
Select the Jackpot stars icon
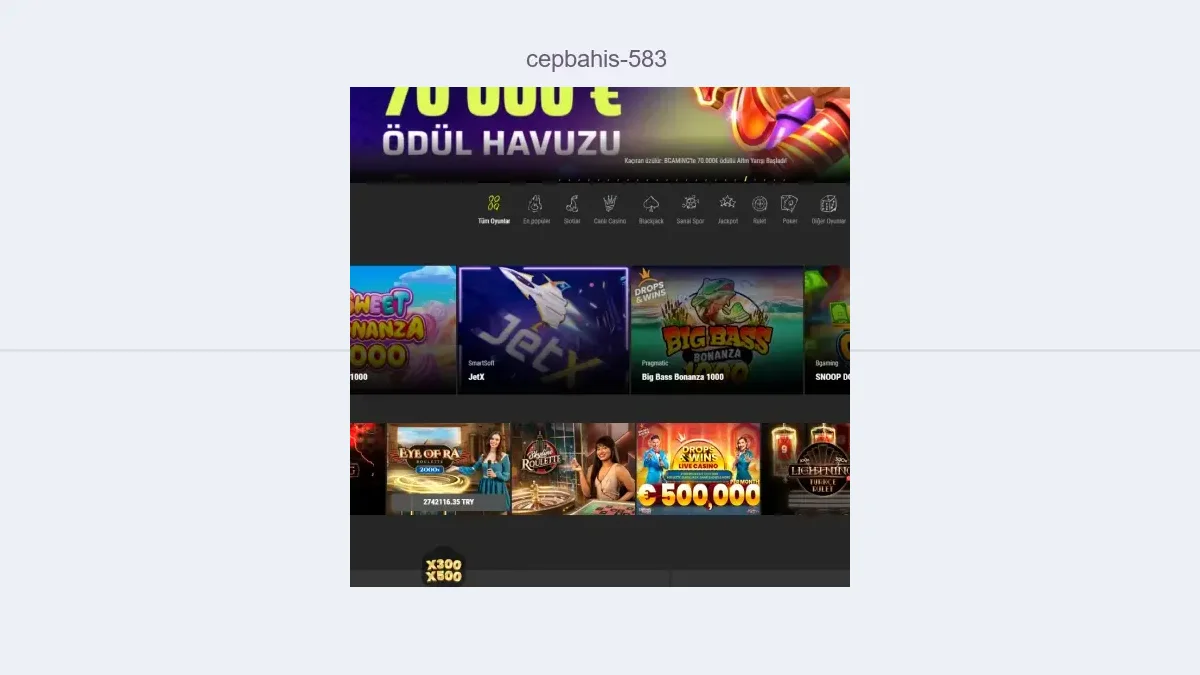[x=728, y=209]
